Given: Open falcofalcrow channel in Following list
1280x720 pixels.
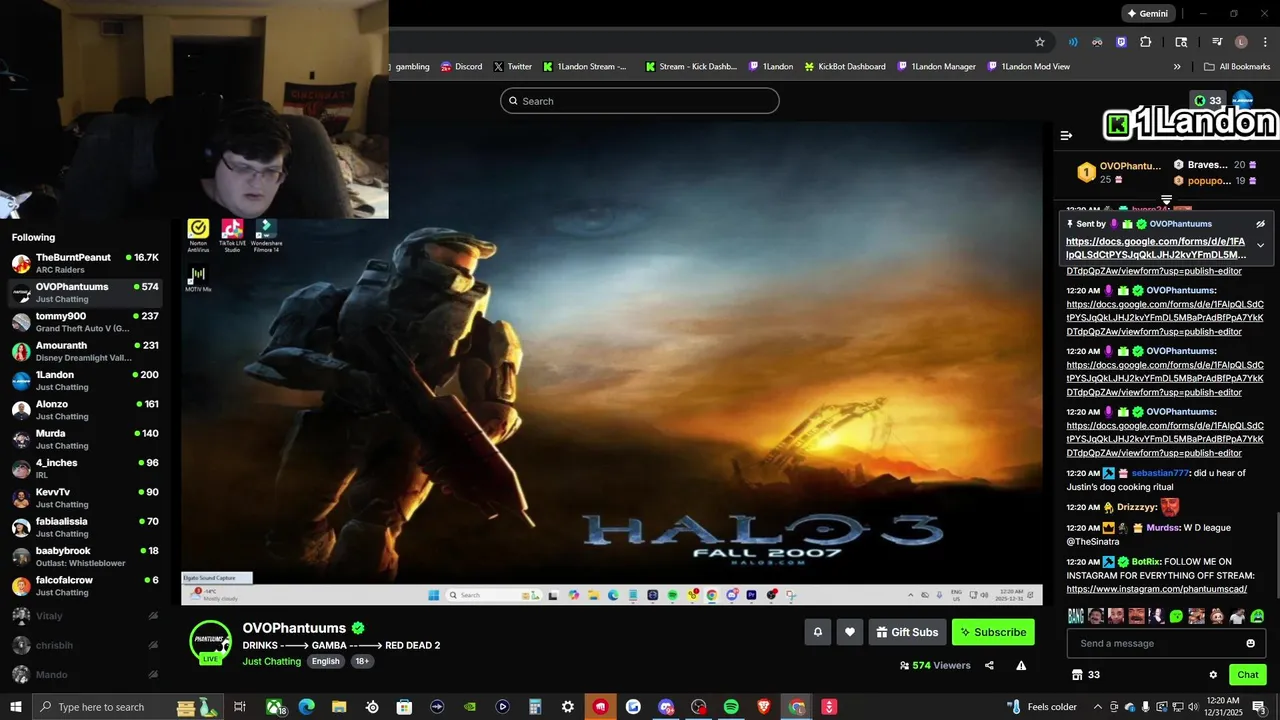Looking at the screenshot, I should click(x=85, y=586).
